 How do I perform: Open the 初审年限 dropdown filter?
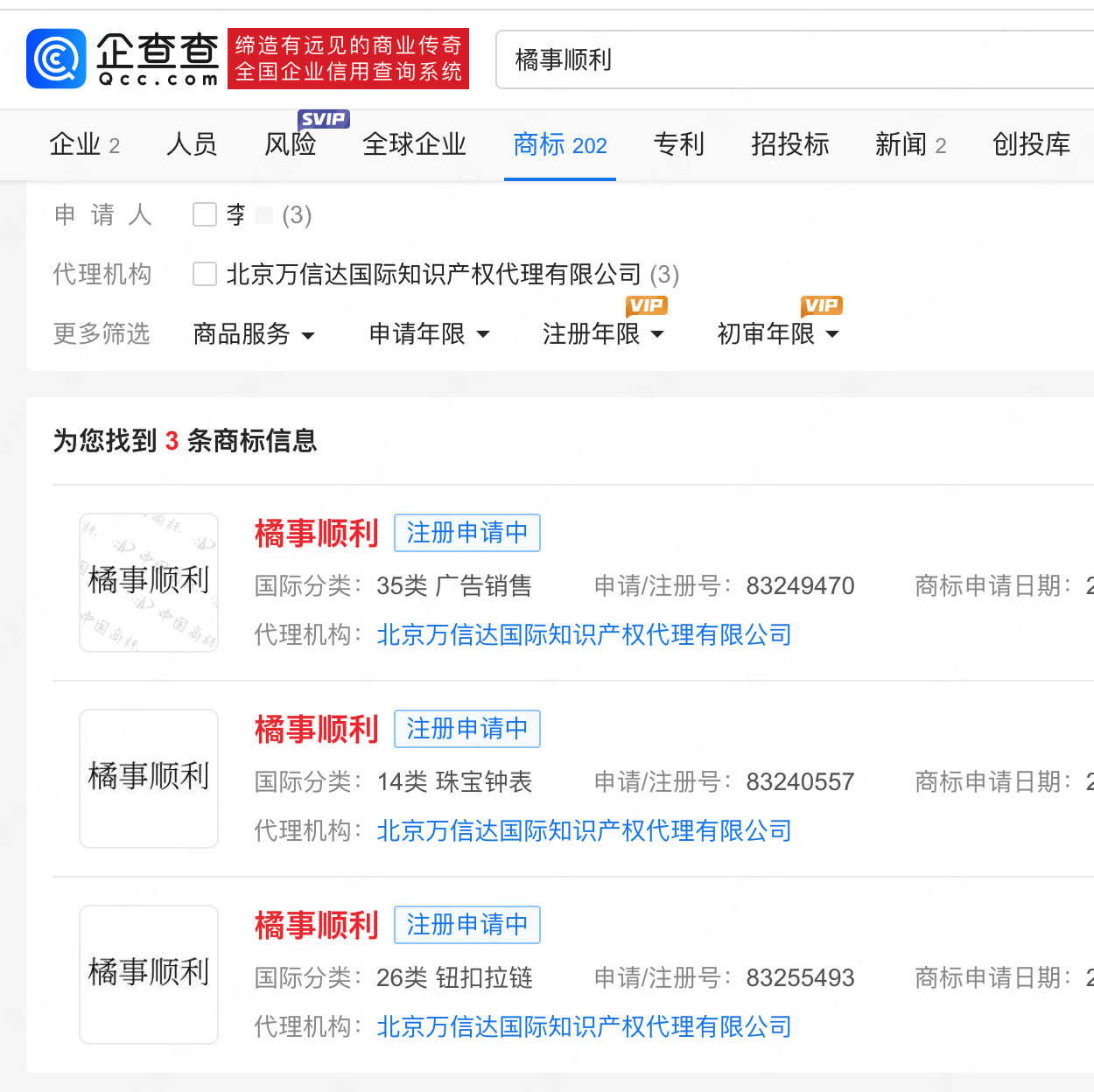coord(779,333)
